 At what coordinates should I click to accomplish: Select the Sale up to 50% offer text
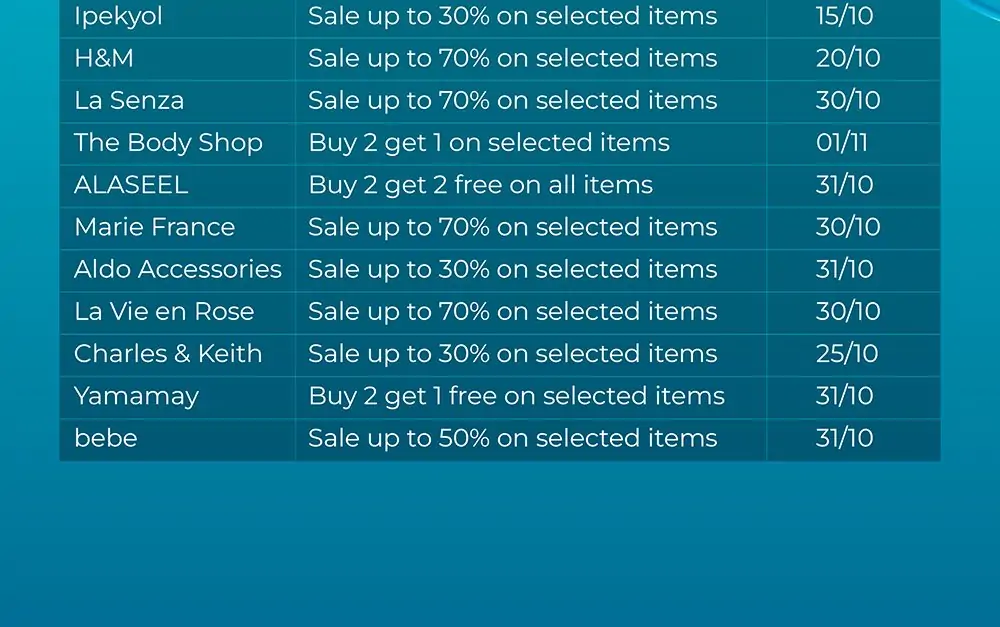point(513,438)
